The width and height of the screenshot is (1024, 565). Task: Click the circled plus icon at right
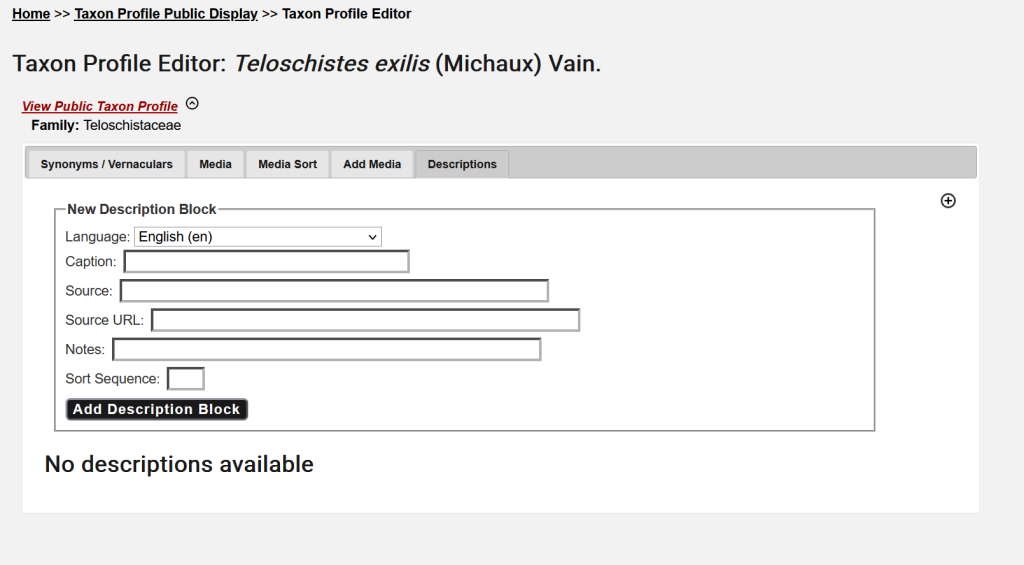[x=948, y=201]
